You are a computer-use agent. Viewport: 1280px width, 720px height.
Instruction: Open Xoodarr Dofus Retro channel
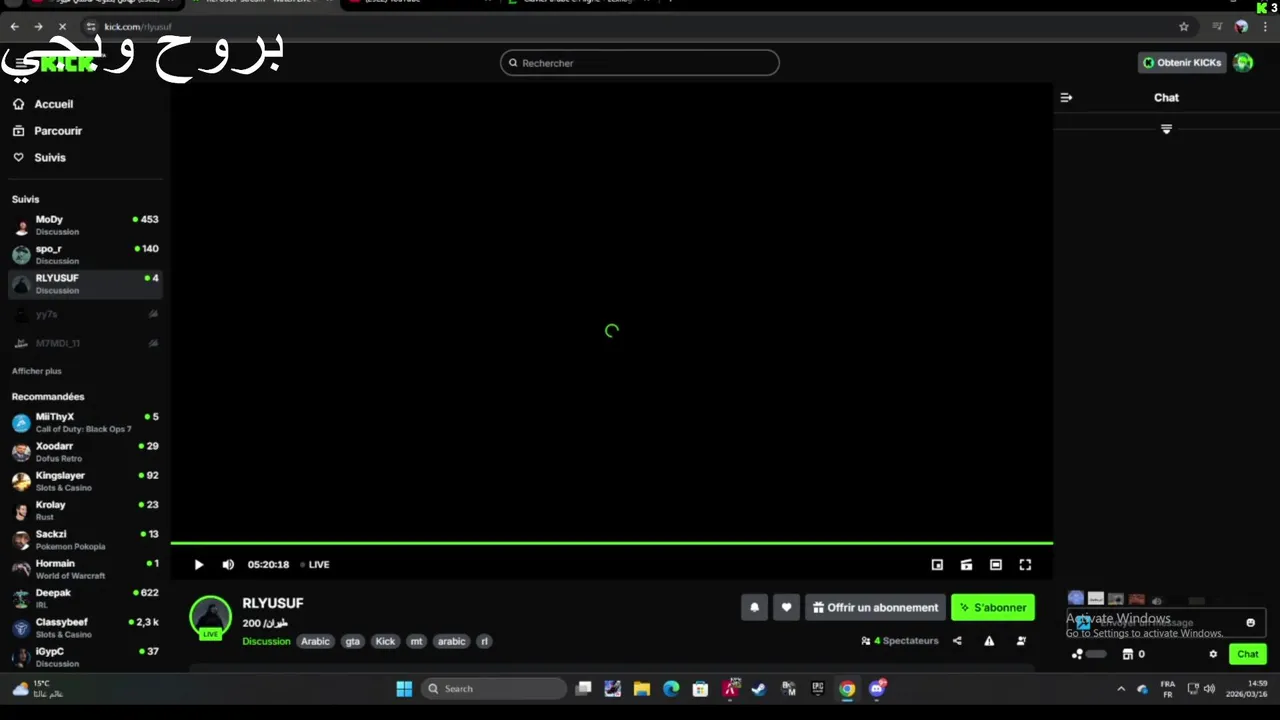pos(85,452)
